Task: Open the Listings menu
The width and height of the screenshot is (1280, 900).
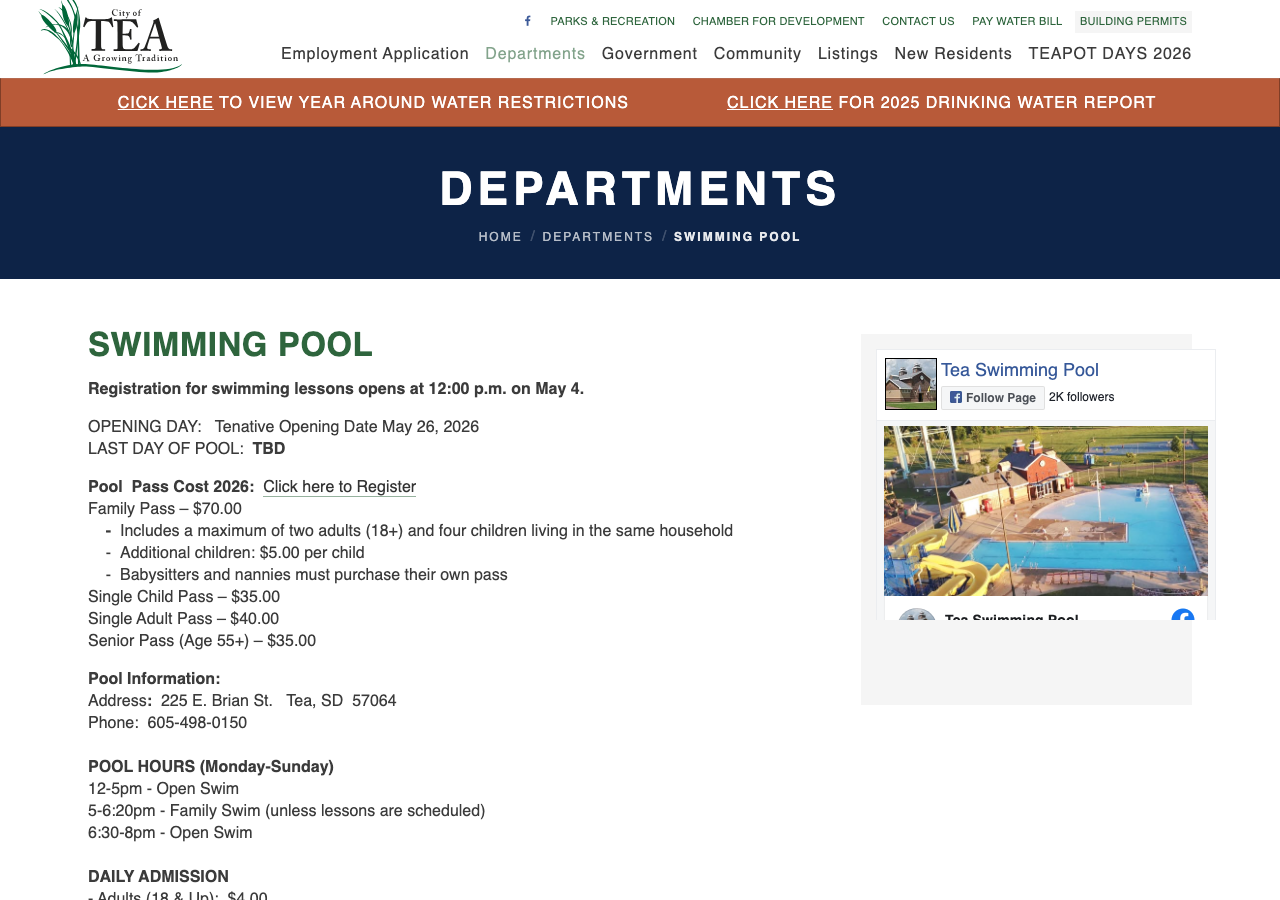Action: [848, 54]
